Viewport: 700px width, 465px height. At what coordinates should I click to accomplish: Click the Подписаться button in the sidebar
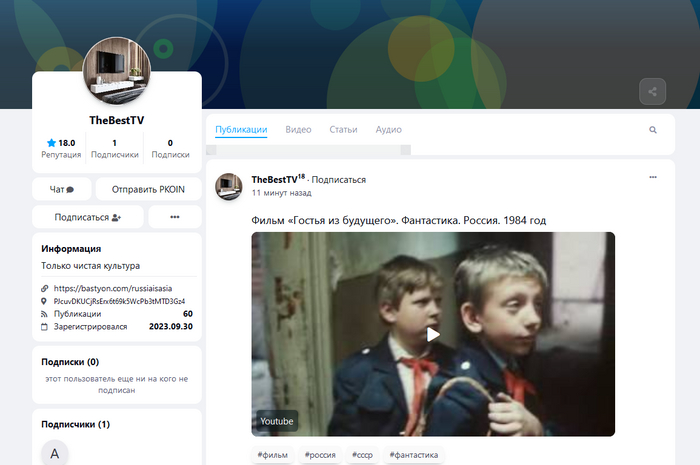coord(88,217)
